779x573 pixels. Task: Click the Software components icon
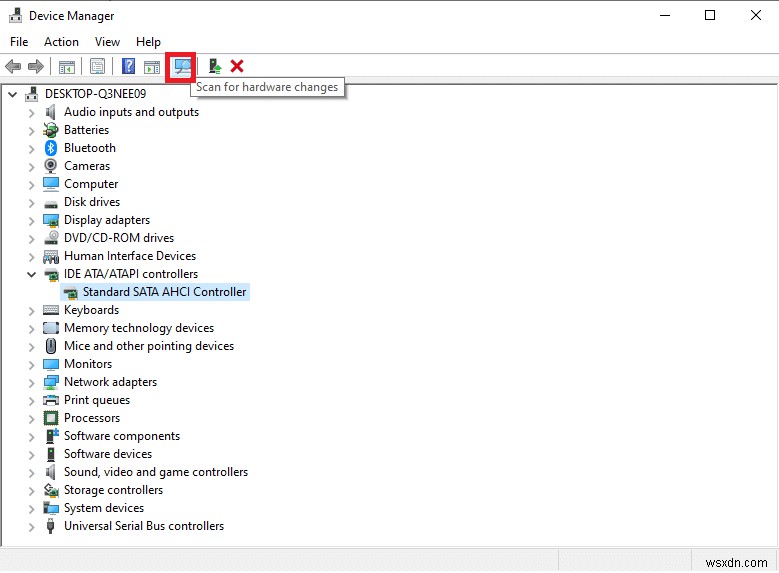pos(52,436)
